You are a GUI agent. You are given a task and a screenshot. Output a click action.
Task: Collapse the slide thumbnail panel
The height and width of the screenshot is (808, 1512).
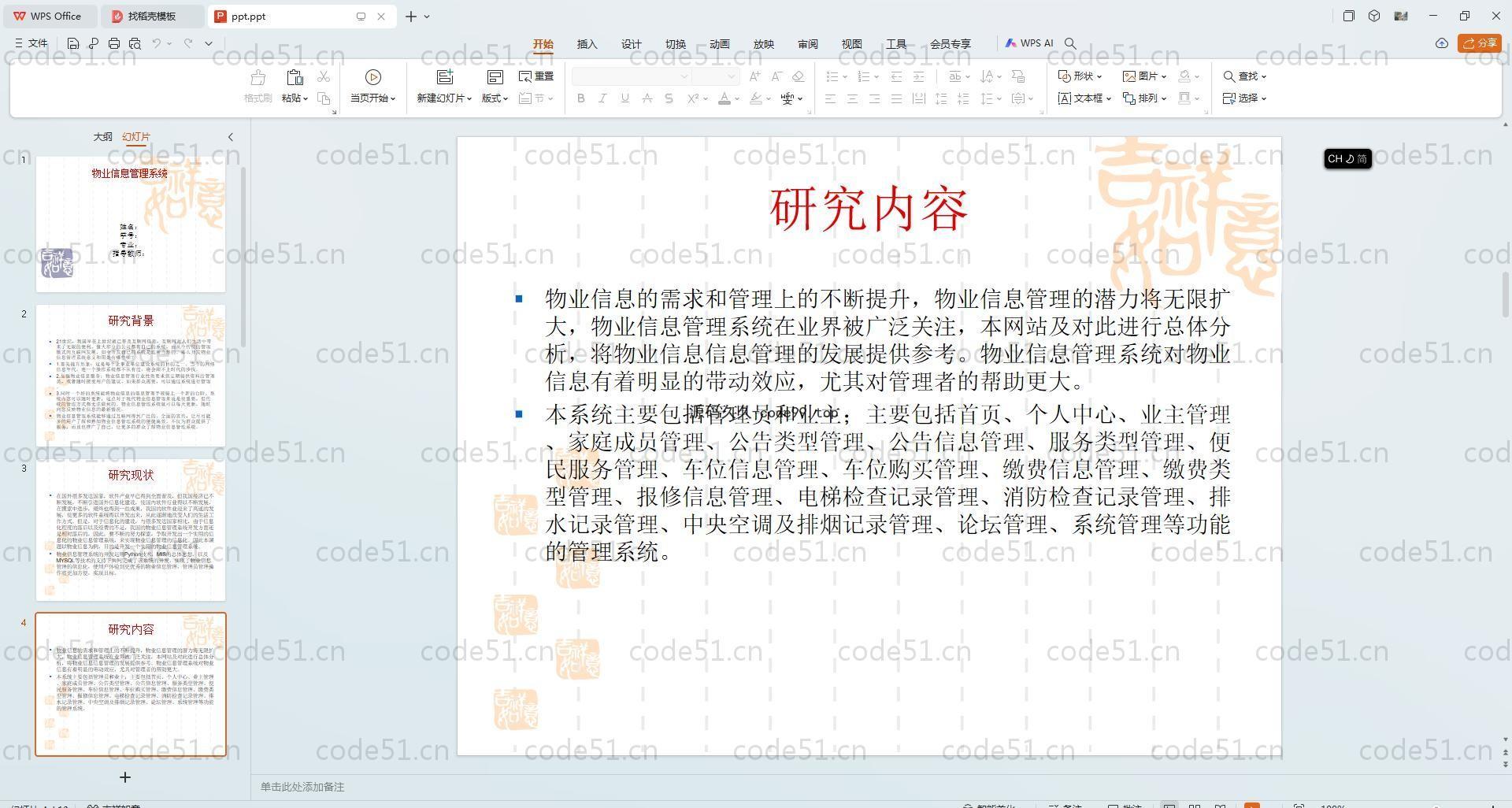click(231, 137)
